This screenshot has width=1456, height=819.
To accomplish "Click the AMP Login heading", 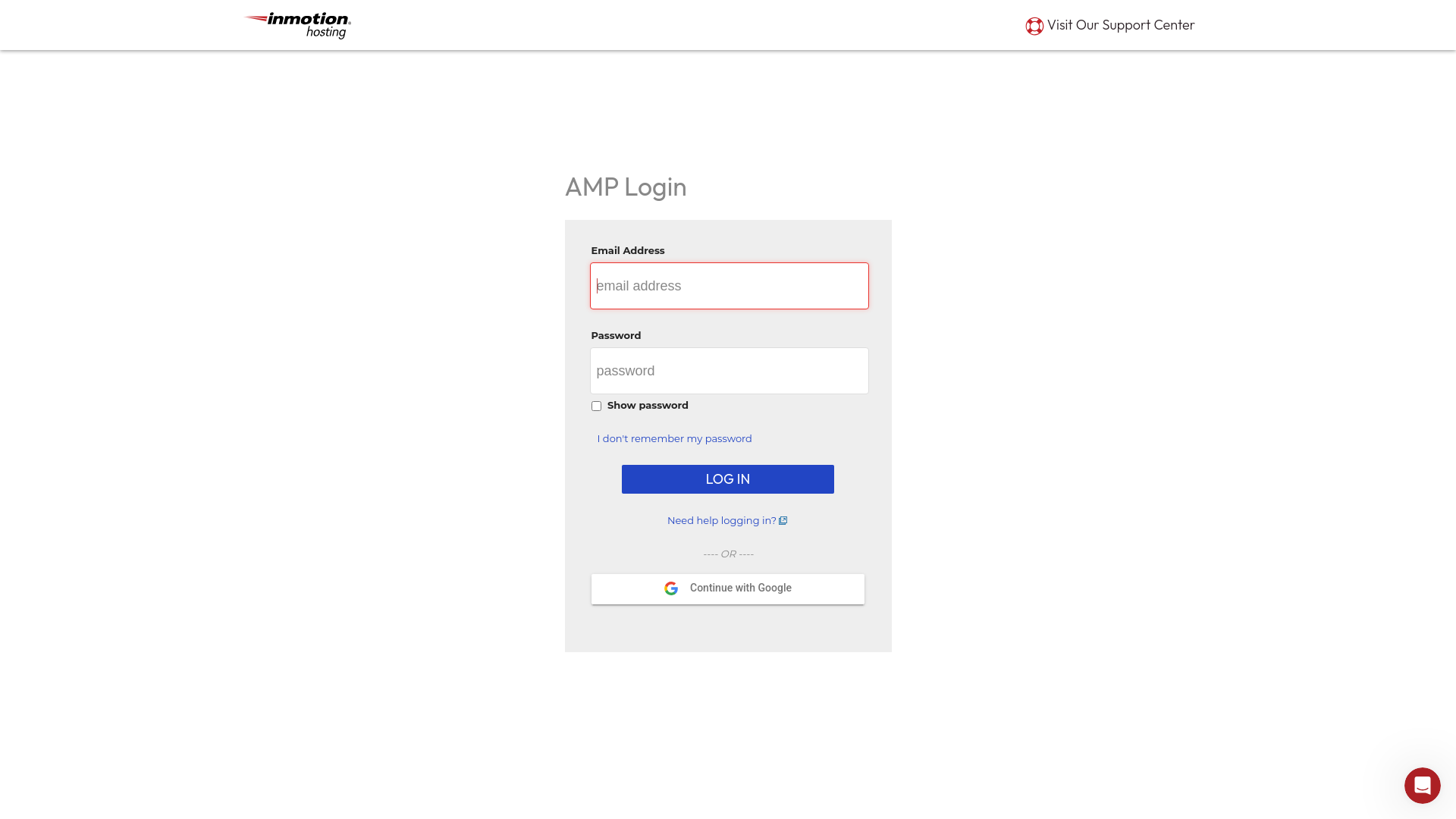I will click(x=626, y=187).
